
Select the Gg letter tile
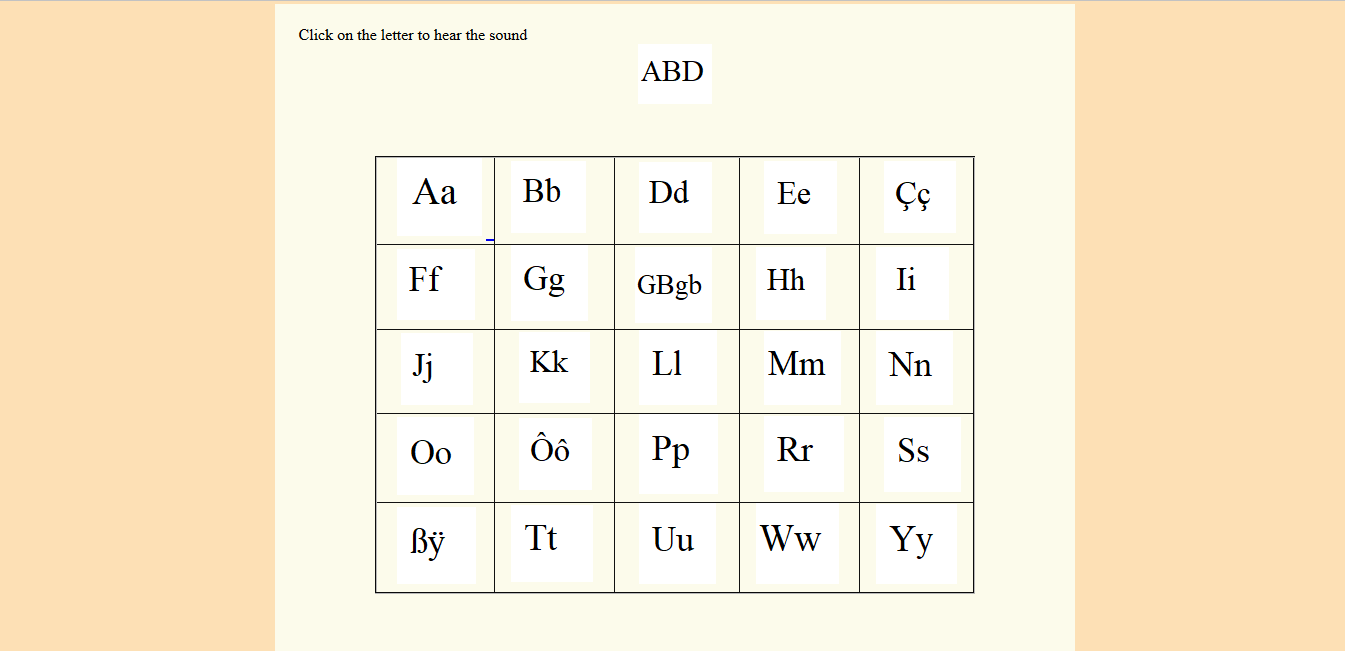pos(549,284)
